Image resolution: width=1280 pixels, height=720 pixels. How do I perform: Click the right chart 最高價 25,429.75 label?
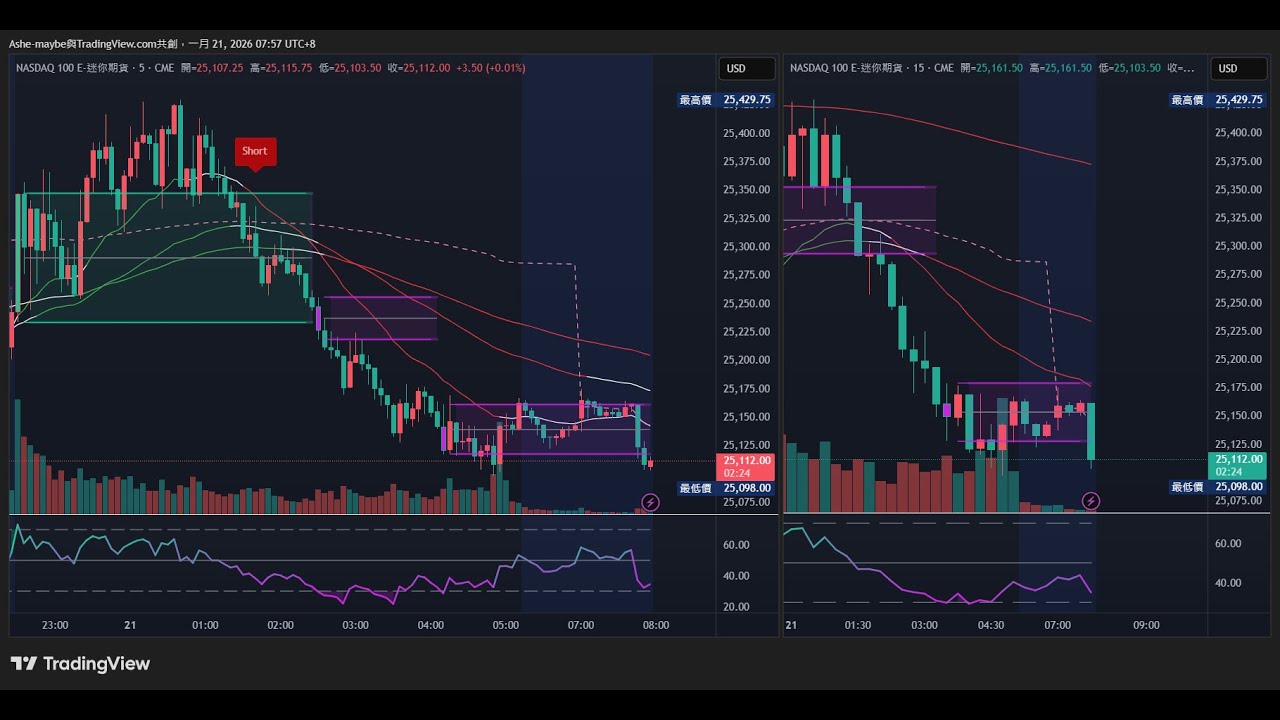(x=1218, y=100)
